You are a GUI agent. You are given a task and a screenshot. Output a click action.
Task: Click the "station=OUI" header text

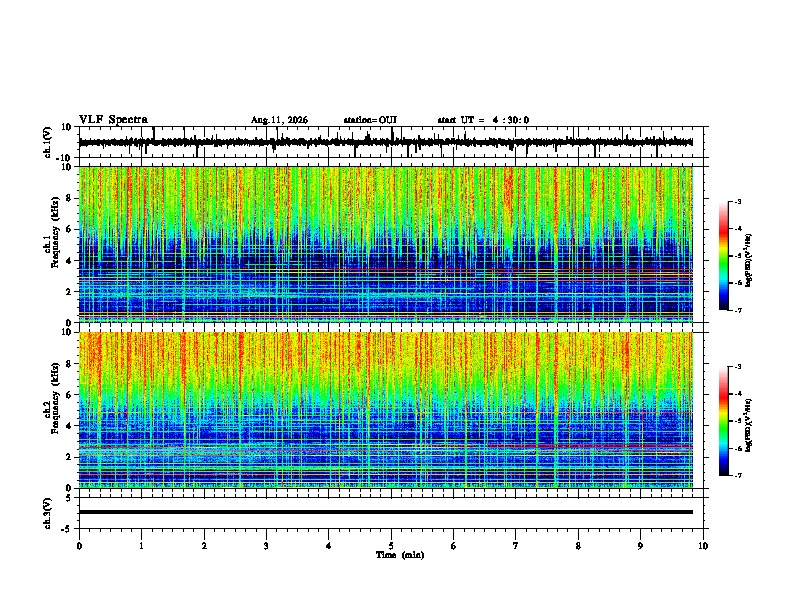[370, 120]
